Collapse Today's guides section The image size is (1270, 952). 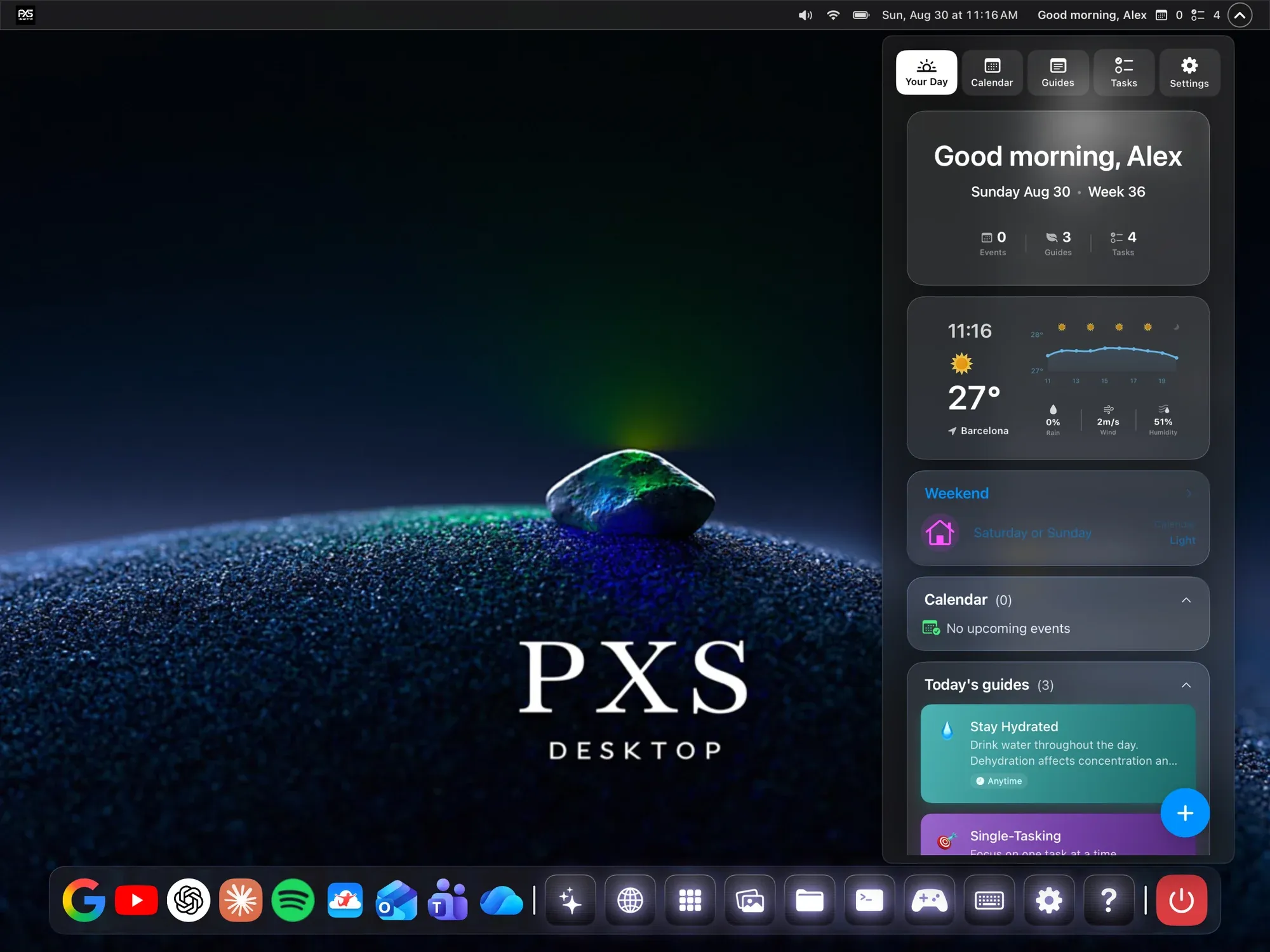click(1186, 685)
